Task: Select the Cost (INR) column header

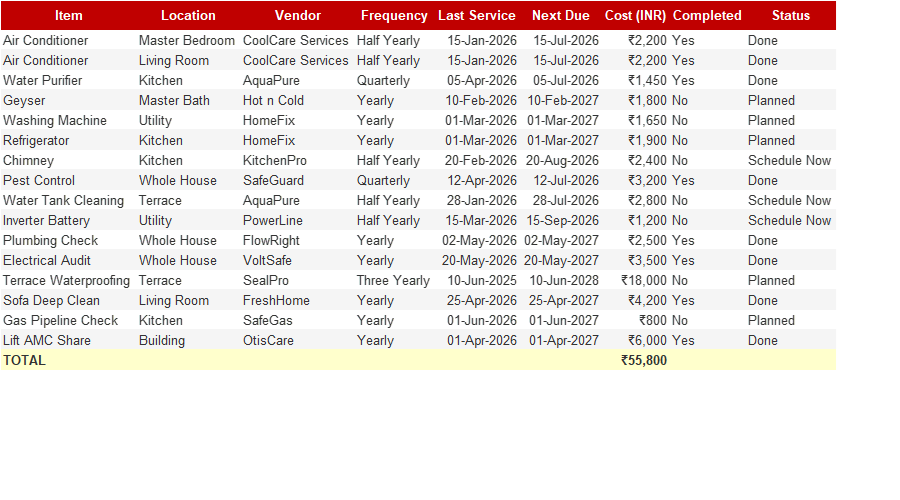Action: [x=635, y=15]
